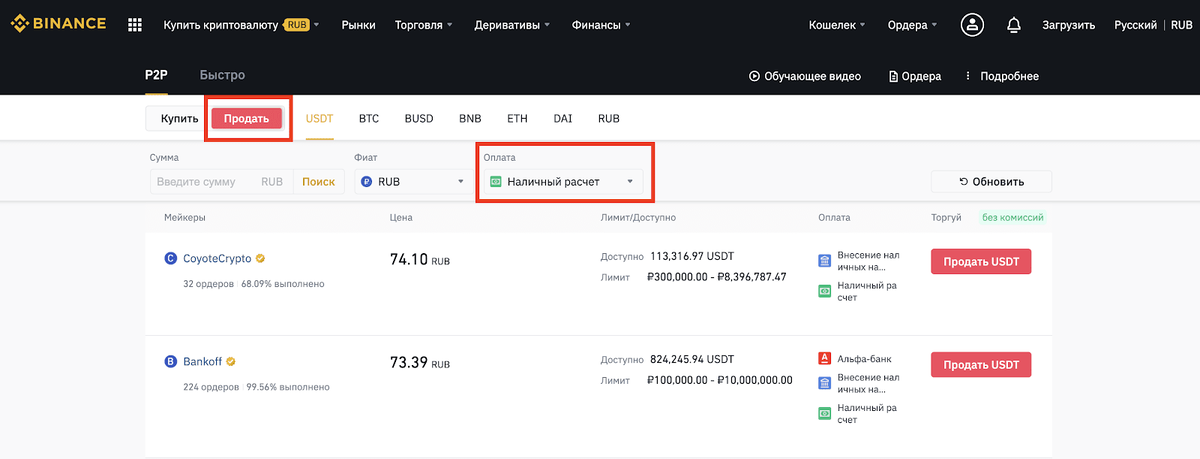1200x459 pixels.
Task: Select the ETH asset tab
Action: (517, 118)
